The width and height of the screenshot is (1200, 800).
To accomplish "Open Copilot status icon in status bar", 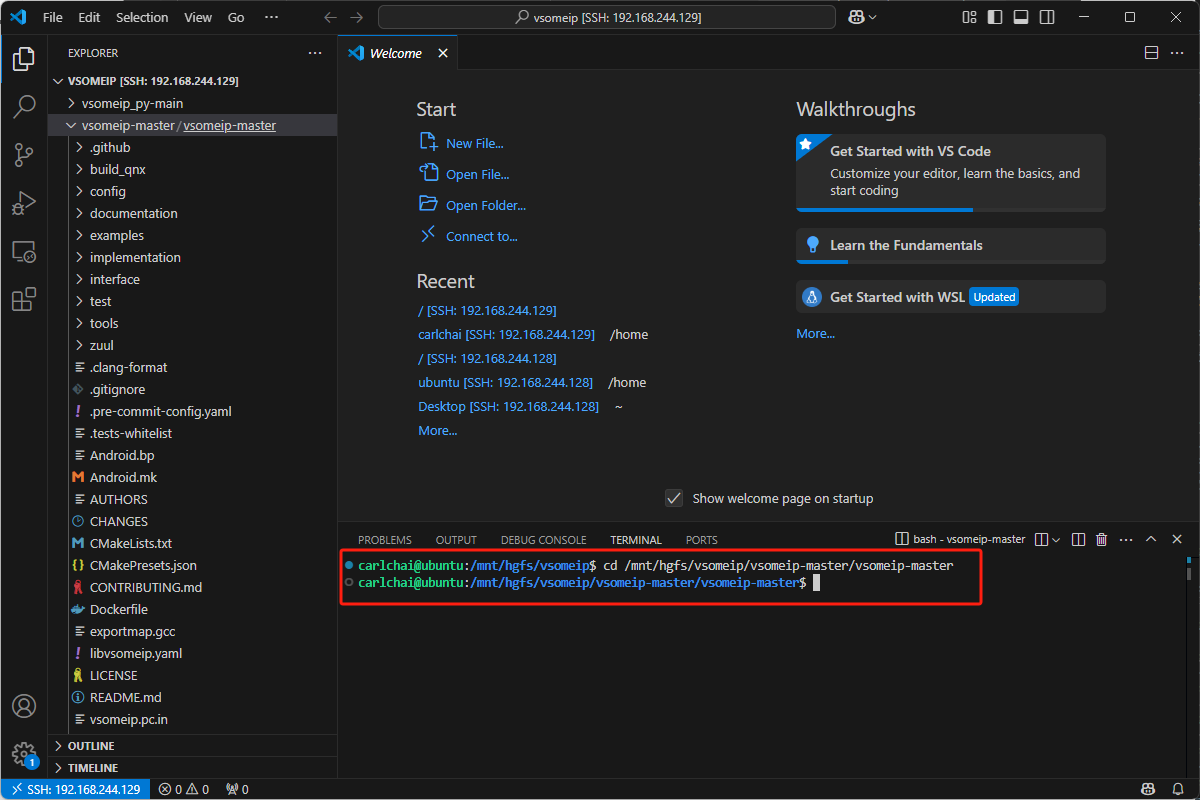I will (1148, 789).
